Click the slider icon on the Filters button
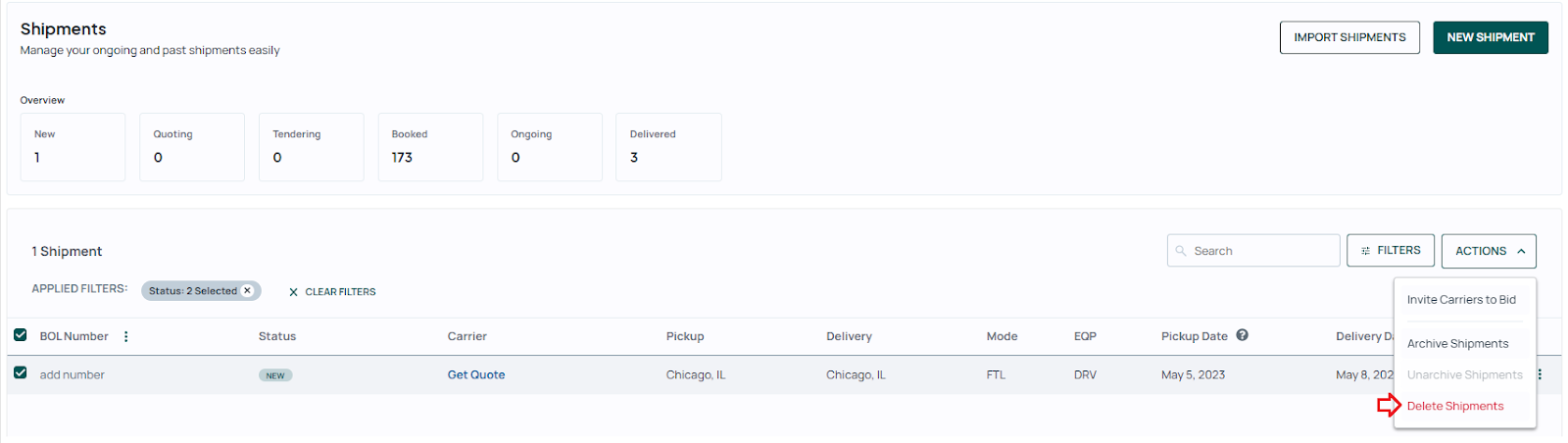The image size is (1568, 443). [x=1365, y=251]
